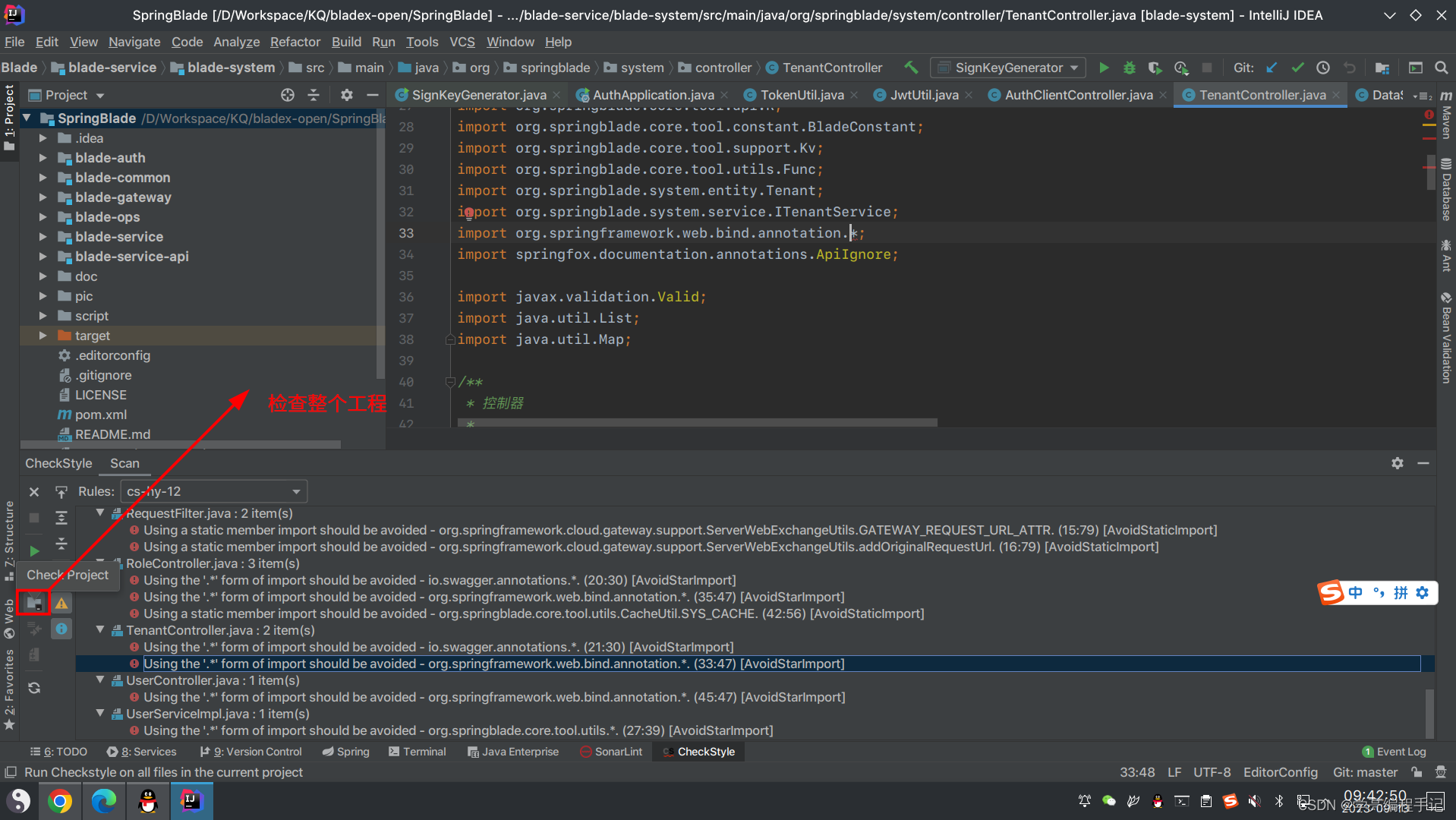
Task: Toggle display of warning results
Action: tap(61, 604)
